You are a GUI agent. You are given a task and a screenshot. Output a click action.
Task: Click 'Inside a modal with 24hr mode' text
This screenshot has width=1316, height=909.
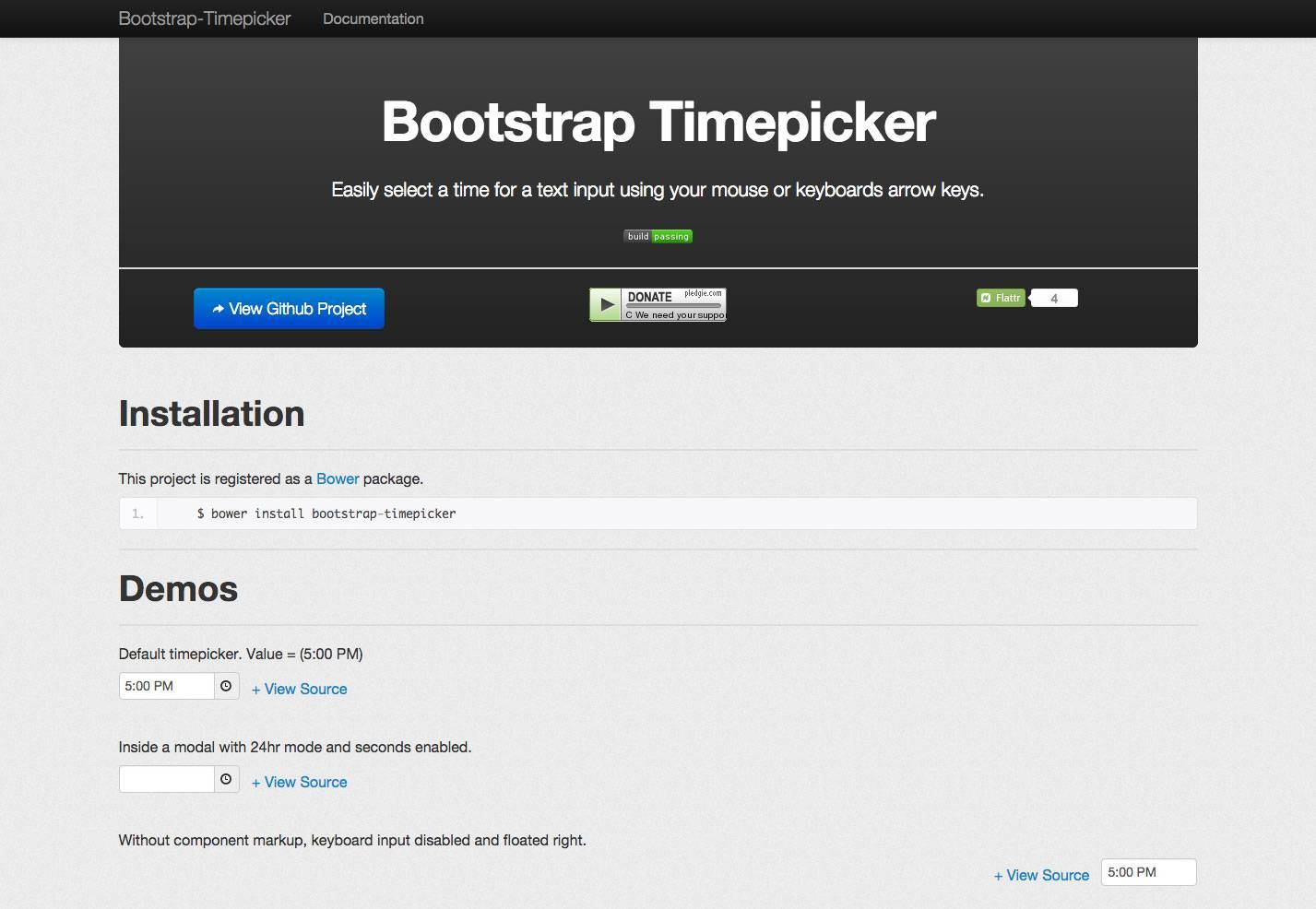click(295, 747)
